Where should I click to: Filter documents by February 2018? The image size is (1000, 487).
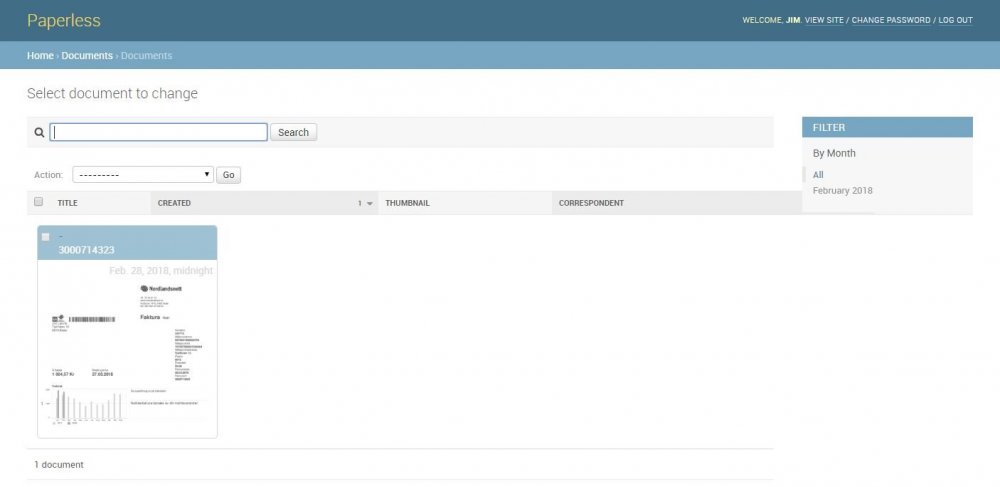pyautogui.click(x=842, y=191)
